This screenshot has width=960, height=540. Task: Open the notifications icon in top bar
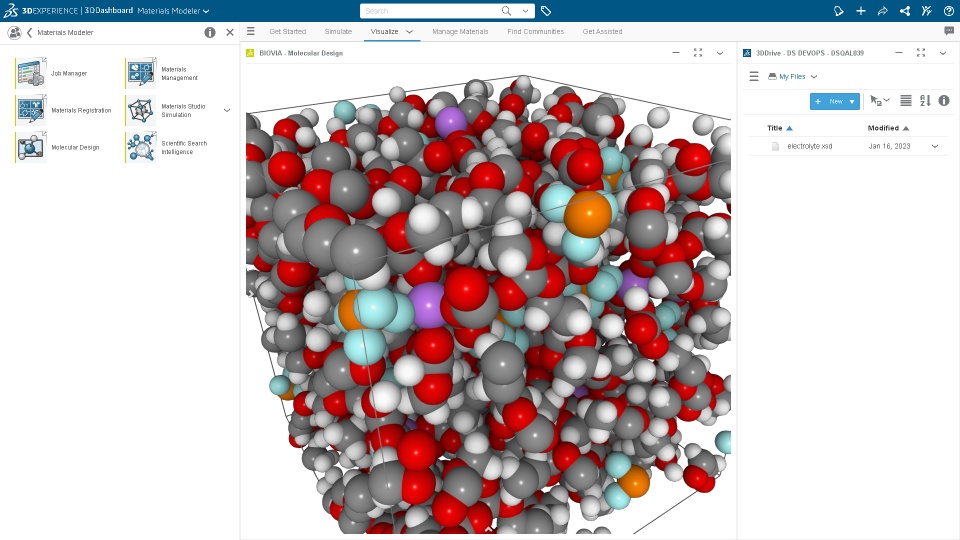[x=839, y=11]
